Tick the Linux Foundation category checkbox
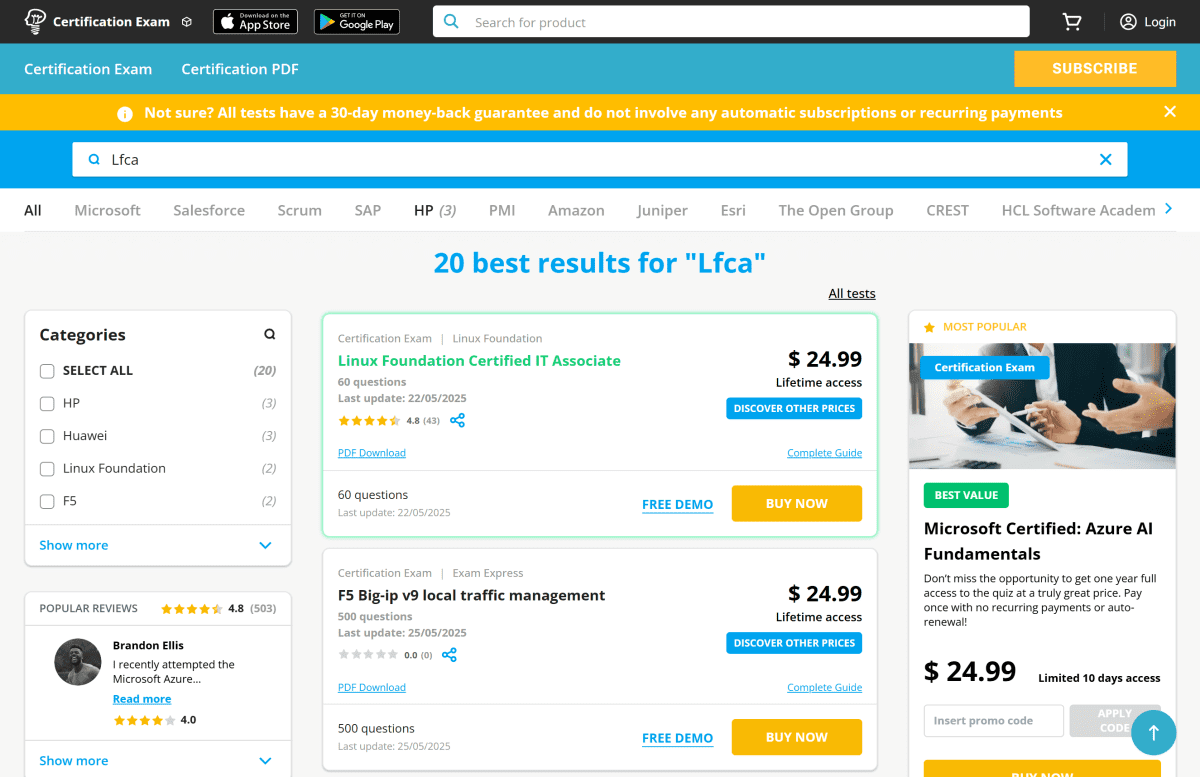 (47, 469)
